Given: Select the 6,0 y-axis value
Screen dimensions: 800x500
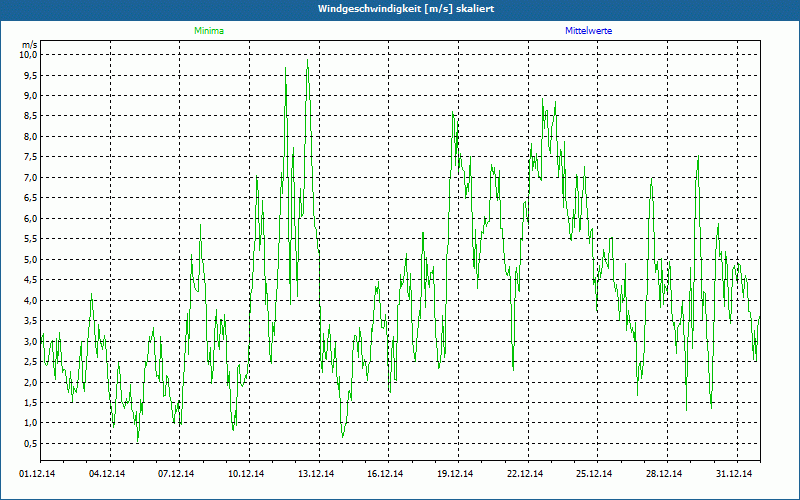Looking at the screenshot, I should [31, 218].
